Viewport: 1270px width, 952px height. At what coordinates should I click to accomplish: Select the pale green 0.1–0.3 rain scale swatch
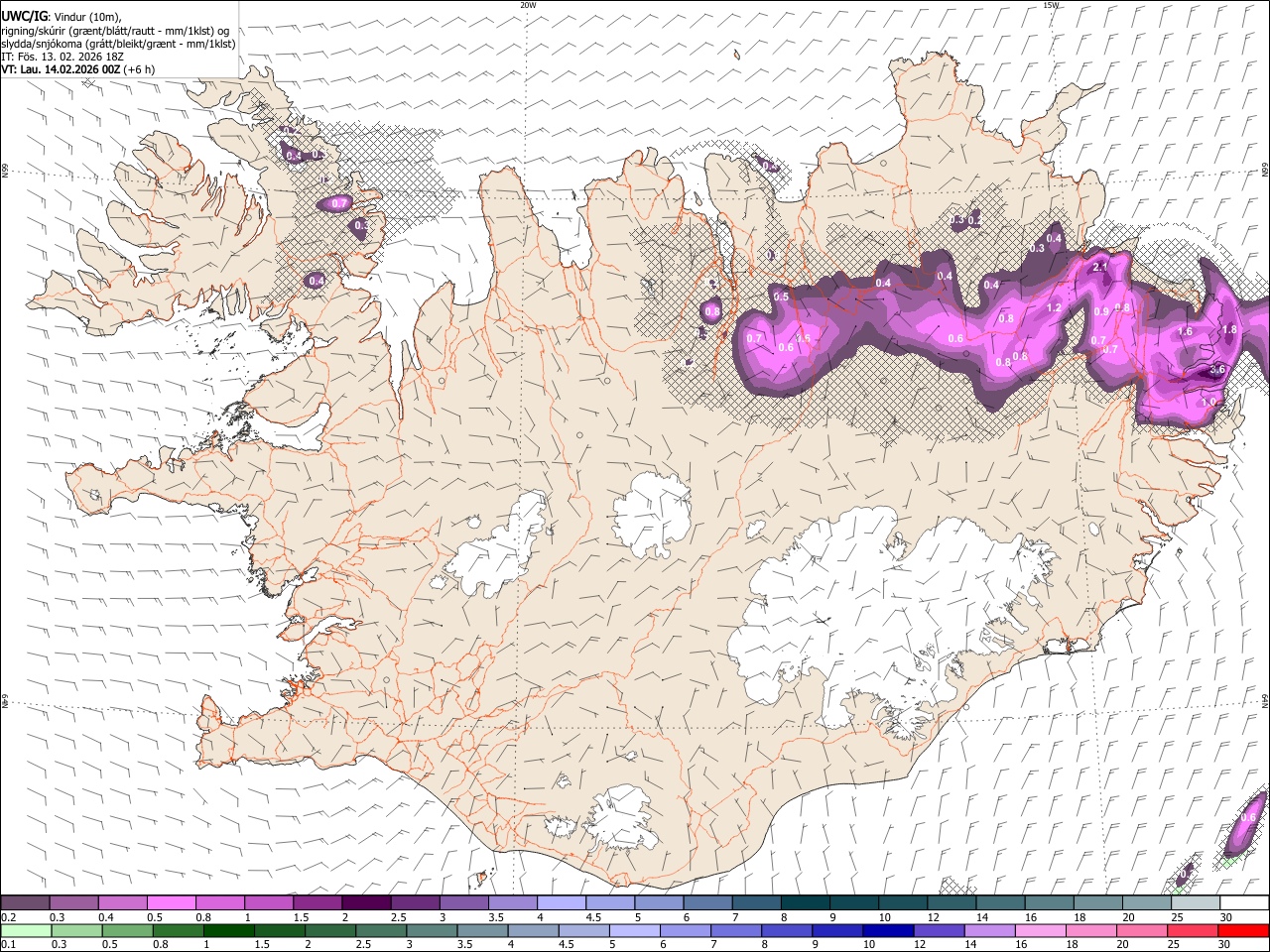tap(25, 931)
